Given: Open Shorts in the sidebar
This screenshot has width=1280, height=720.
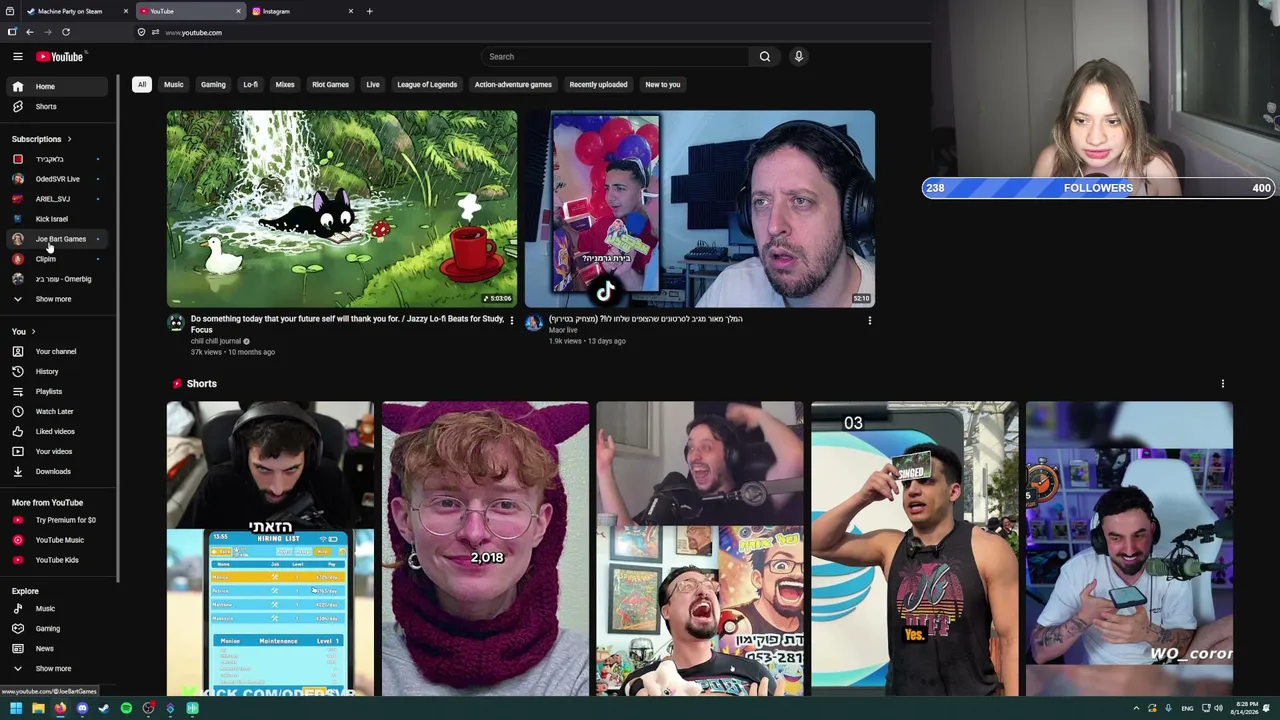Looking at the screenshot, I should [56, 106].
